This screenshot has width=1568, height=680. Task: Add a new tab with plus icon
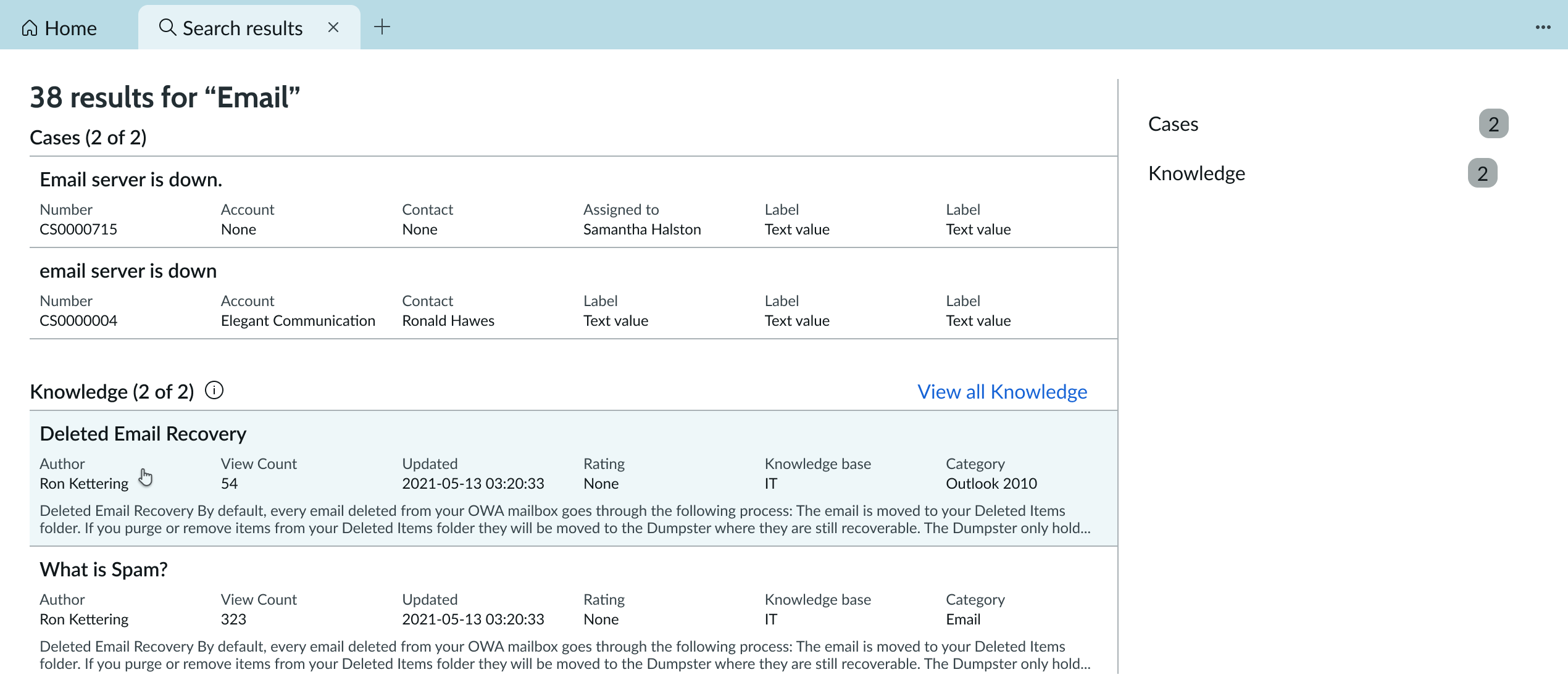pyautogui.click(x=382, y=27)
